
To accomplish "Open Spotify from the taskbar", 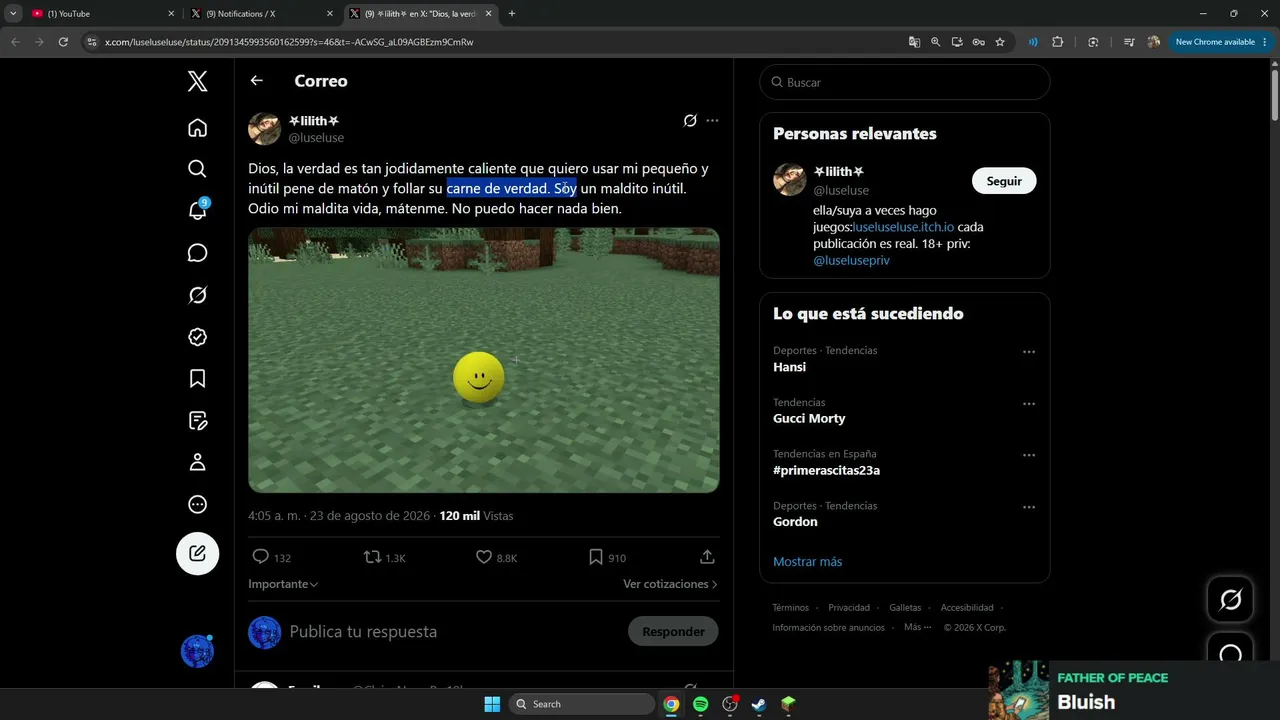I will pos(701,704).
